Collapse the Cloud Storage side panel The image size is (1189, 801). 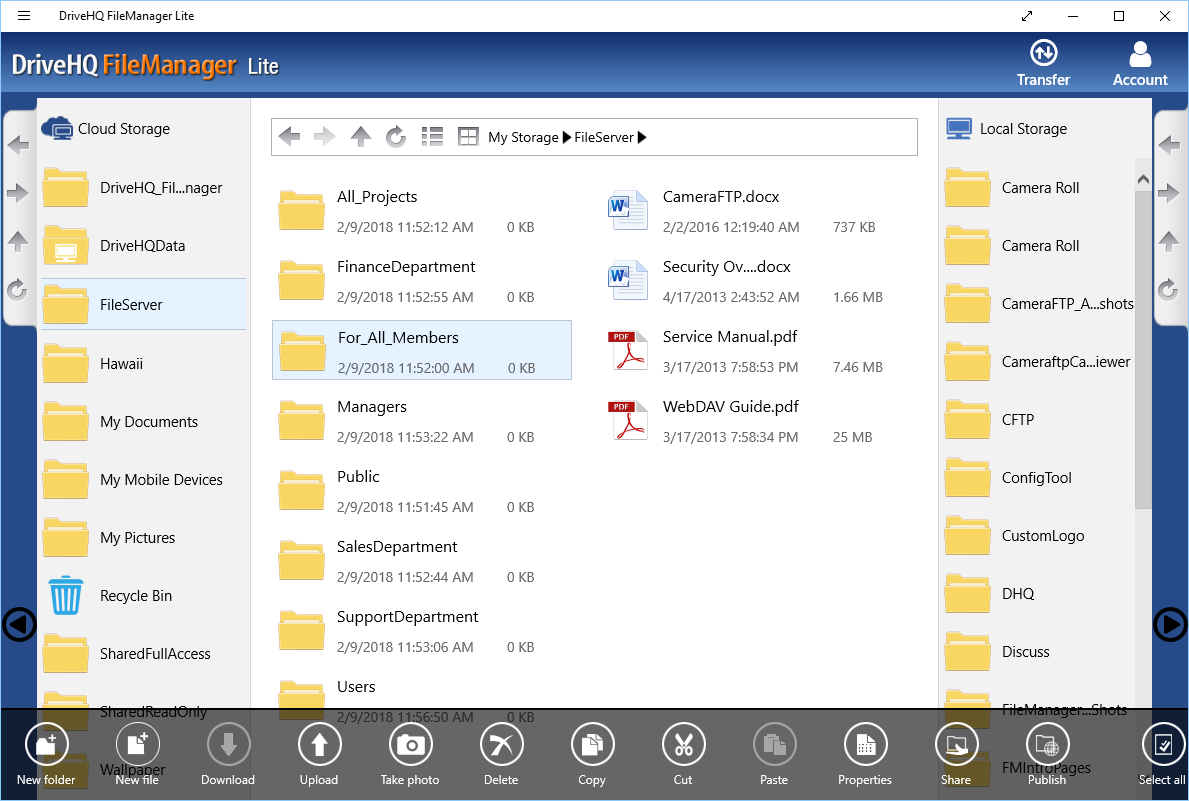(x=19, y=624)
